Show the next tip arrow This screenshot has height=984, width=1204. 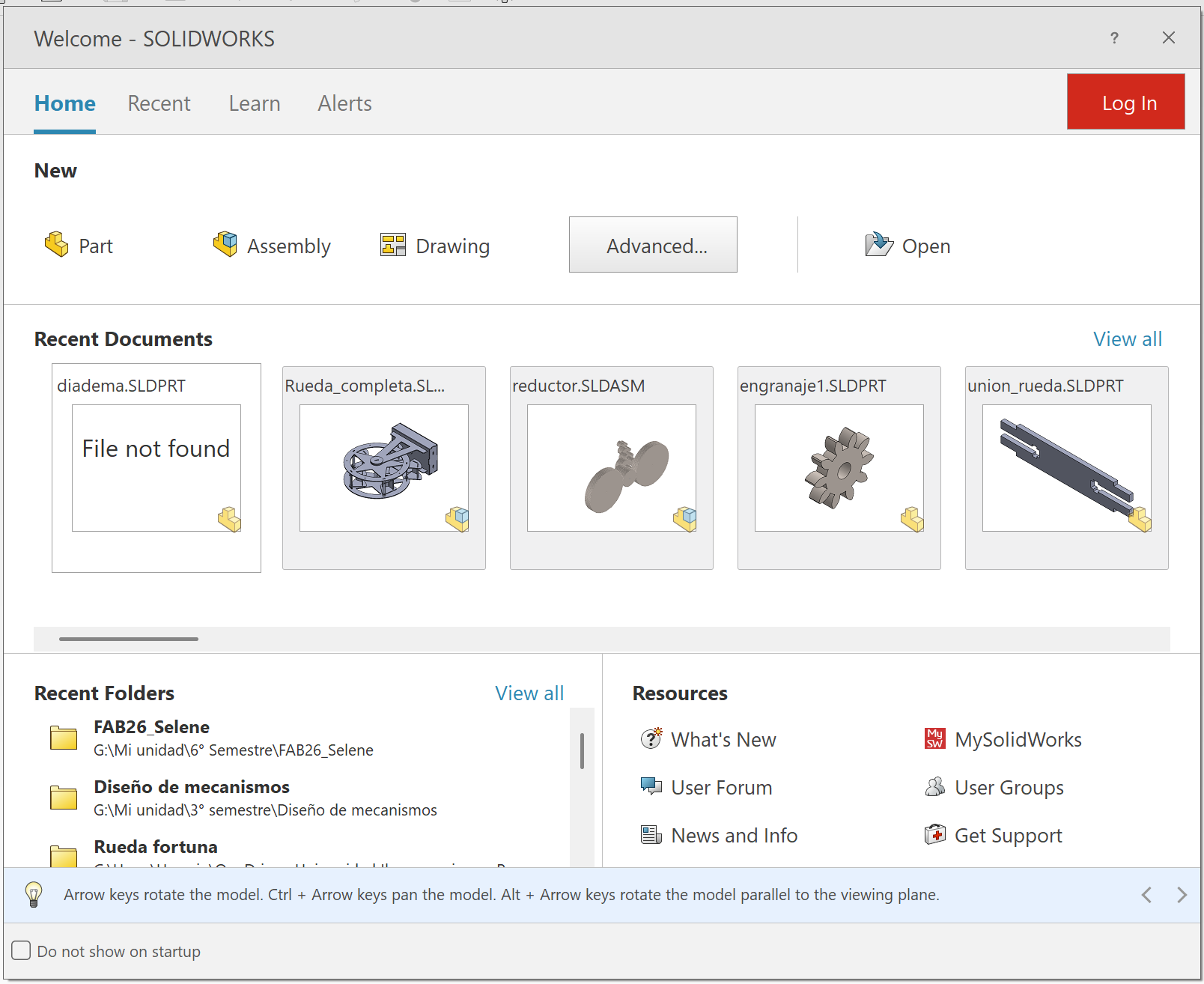coord(1182,895)
